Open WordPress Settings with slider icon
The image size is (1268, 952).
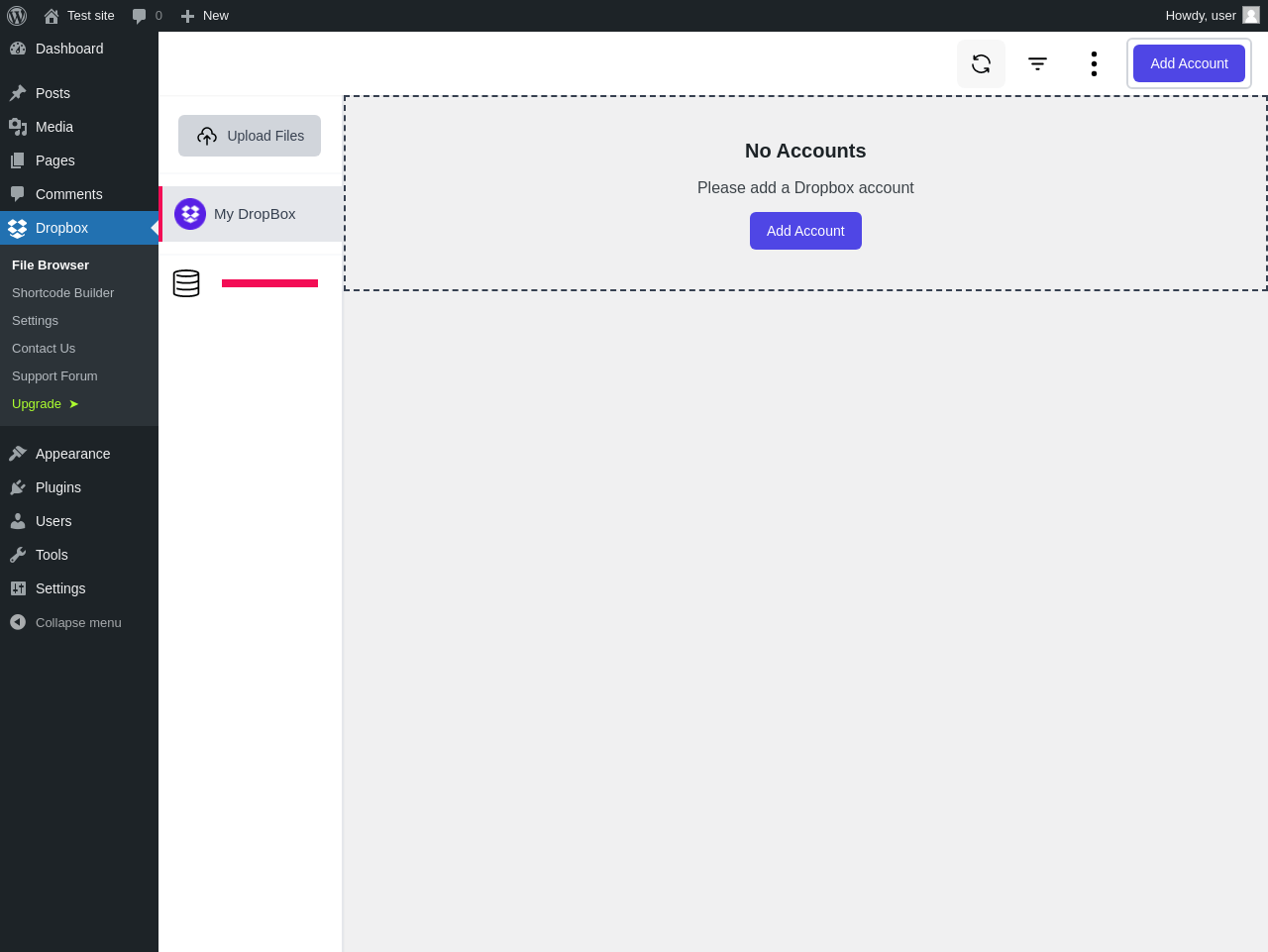(x=79, y=588)
